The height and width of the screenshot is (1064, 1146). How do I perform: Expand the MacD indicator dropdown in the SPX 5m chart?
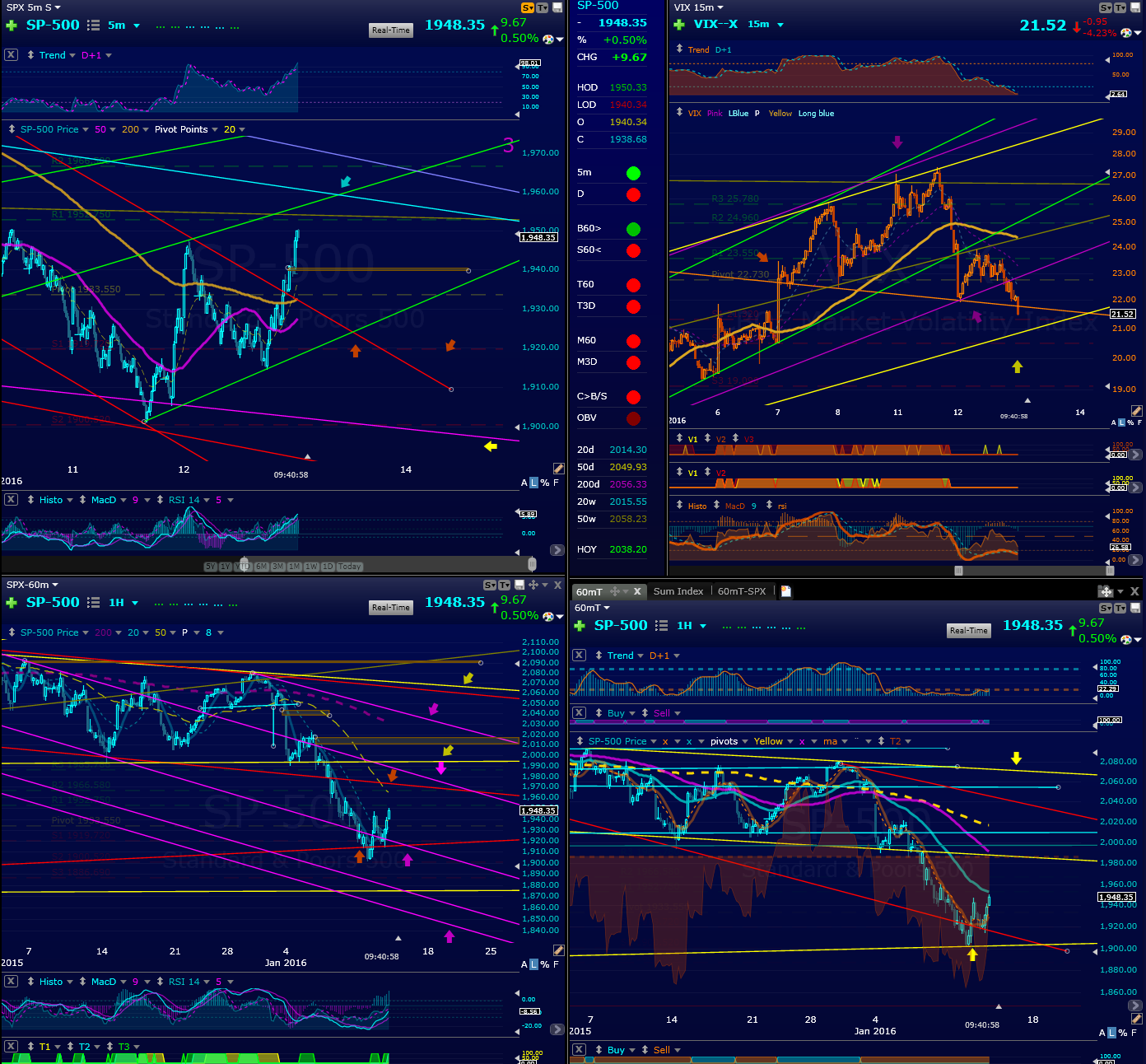point(123,500)
